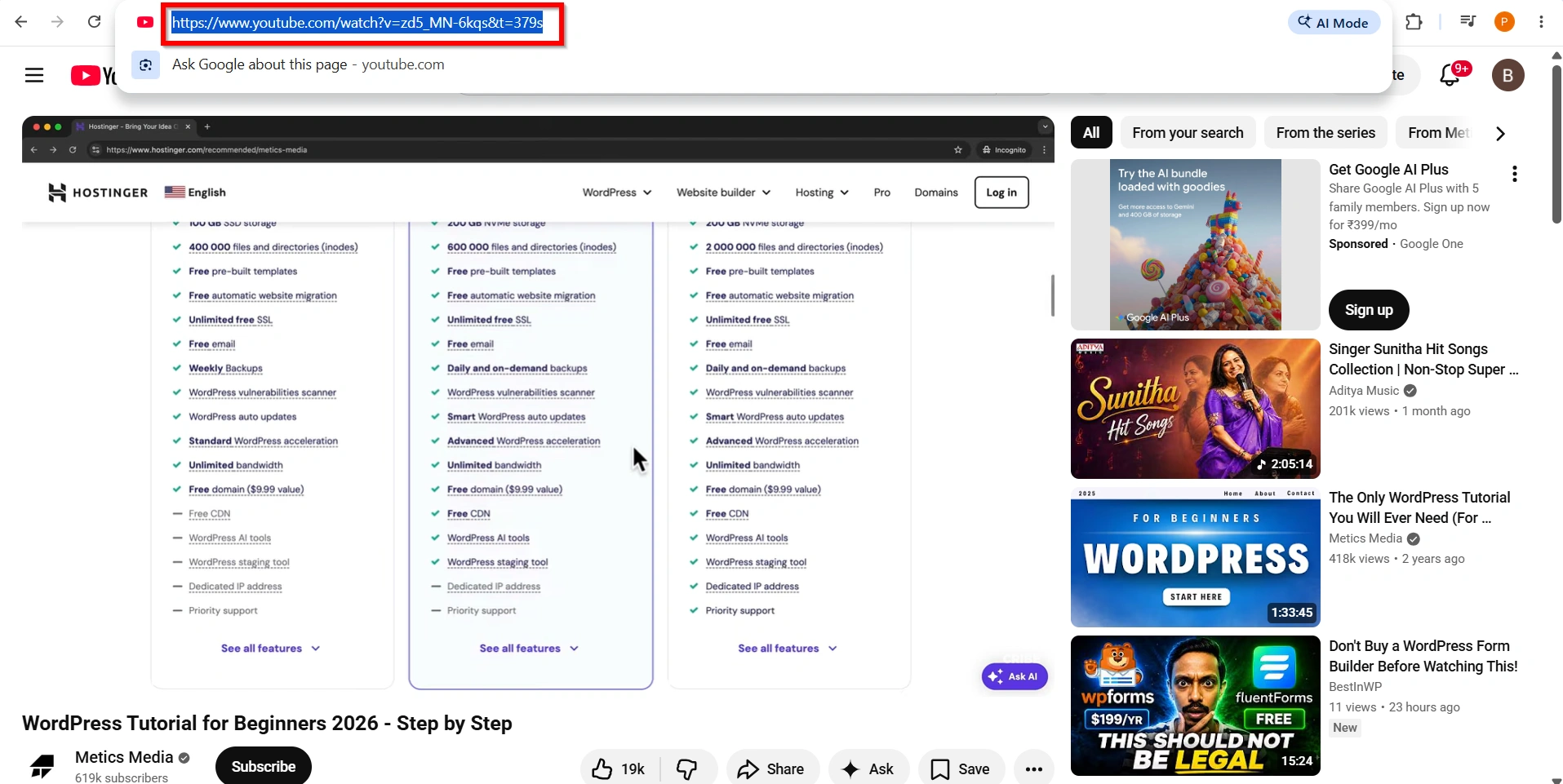The width and height of the screenshot is (1563, 784).
Task: Click the browser forward arrow
Action: [x=57, y=22]
